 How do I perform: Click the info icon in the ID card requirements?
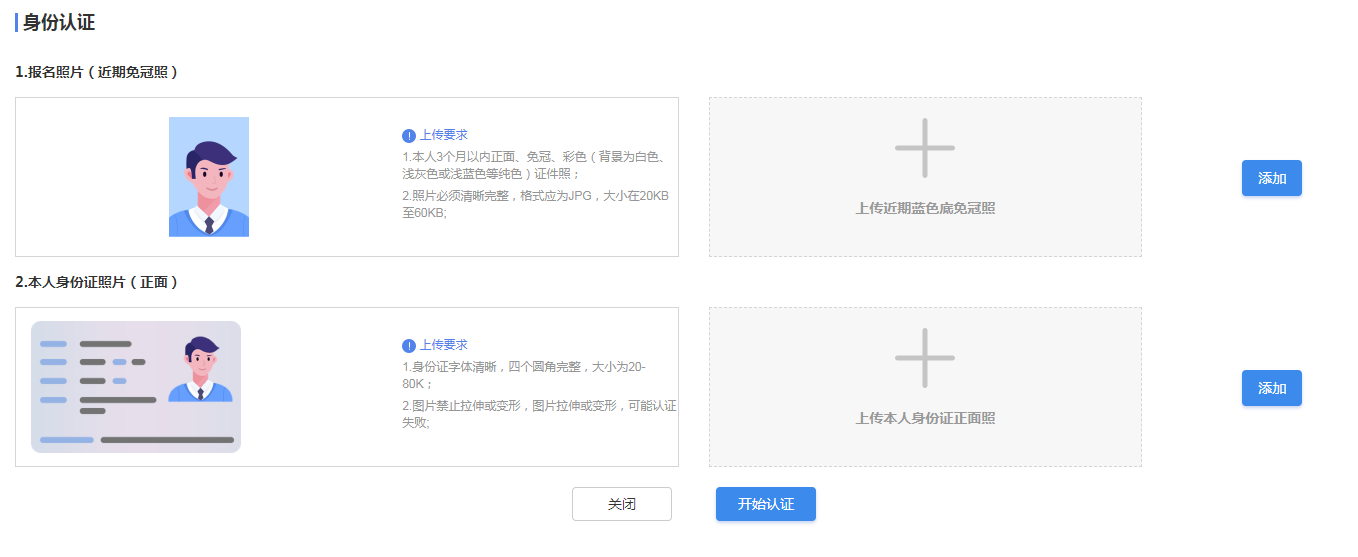[x=409, y=346]
